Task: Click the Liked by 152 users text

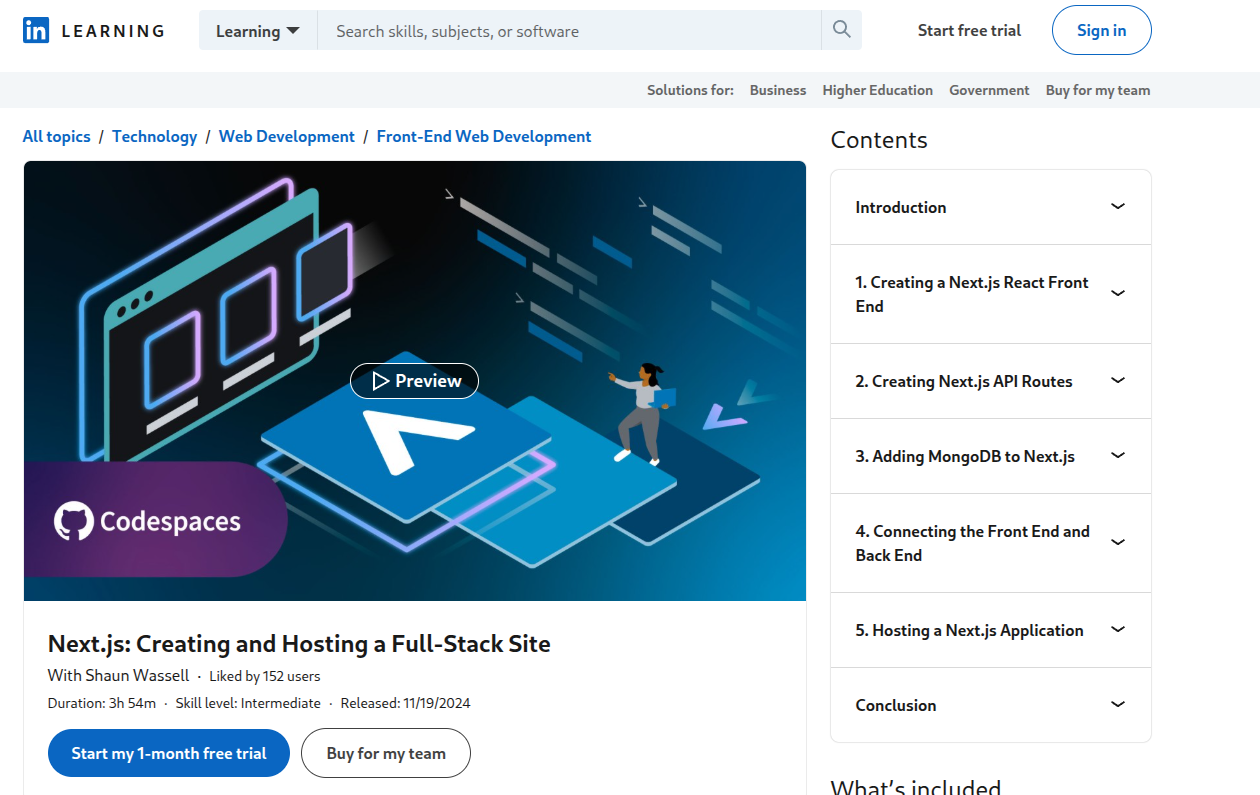Action: coord(265,676)
